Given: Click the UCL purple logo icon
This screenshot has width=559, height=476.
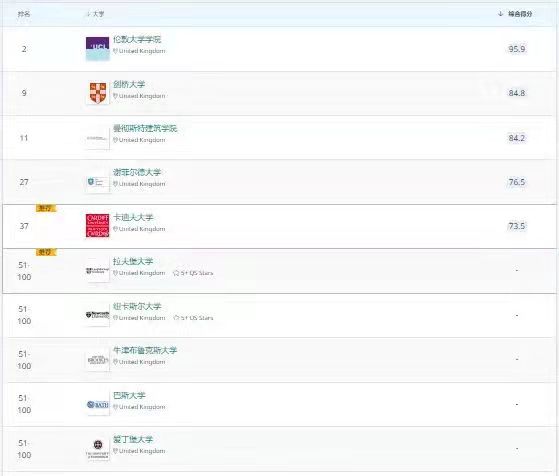Looking at the screenshot, I should pos(97,49).
